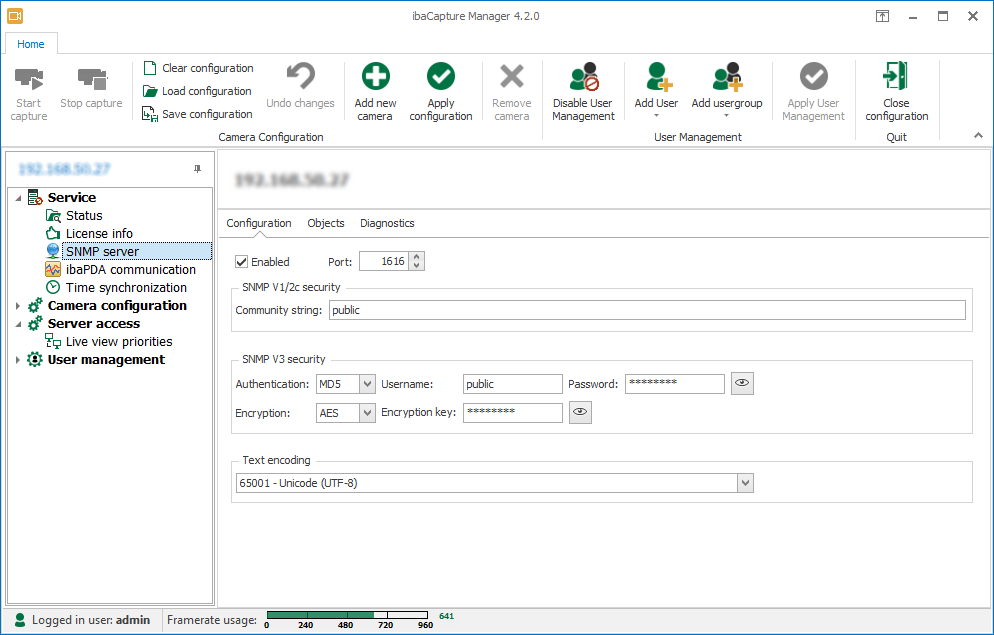Screen dimensions: 994x635
Task: Click Apply User Management icon
Action: (813, 77)
